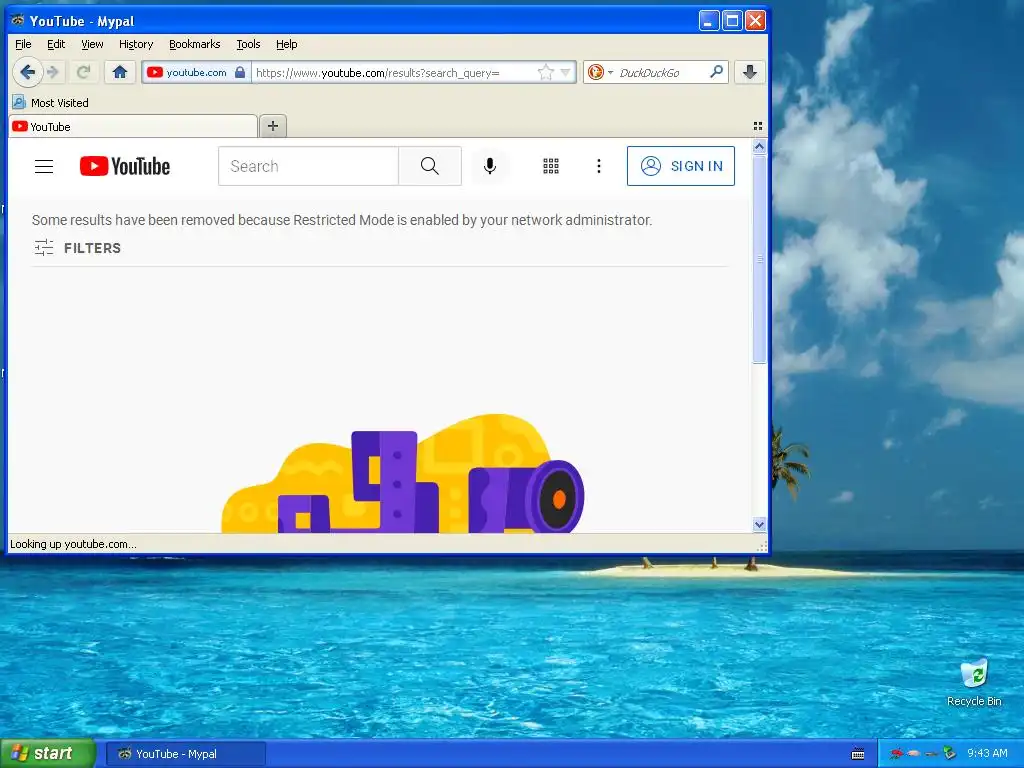Open the Most Visited bookmarks folder
This screenshot has width=1024, height=768.
pyautogui.click(x=51, y=103)
